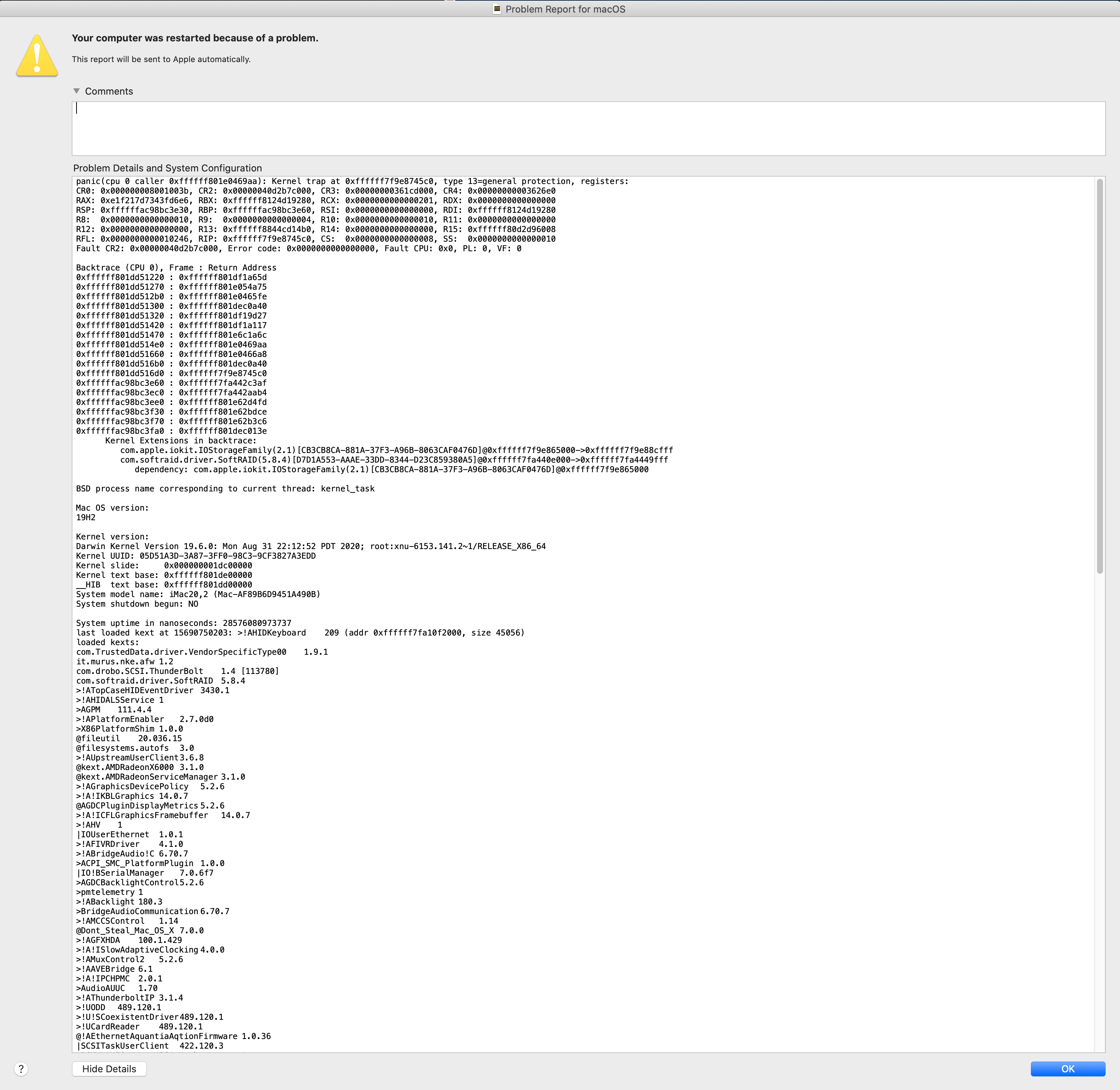1120x1090 pixels.
Task: Click the 'Problem Details and System Configuration' label
Action: coord(167,168)
